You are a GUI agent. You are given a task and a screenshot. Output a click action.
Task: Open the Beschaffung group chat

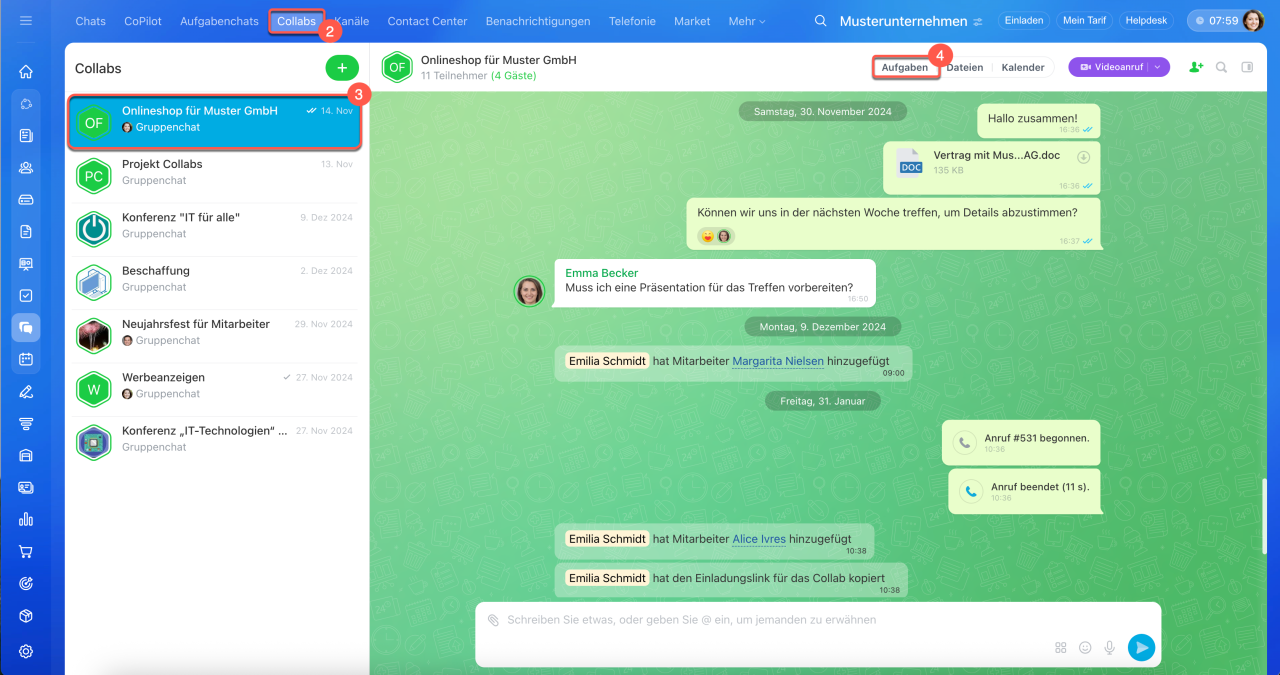click(x=215, y=283)
